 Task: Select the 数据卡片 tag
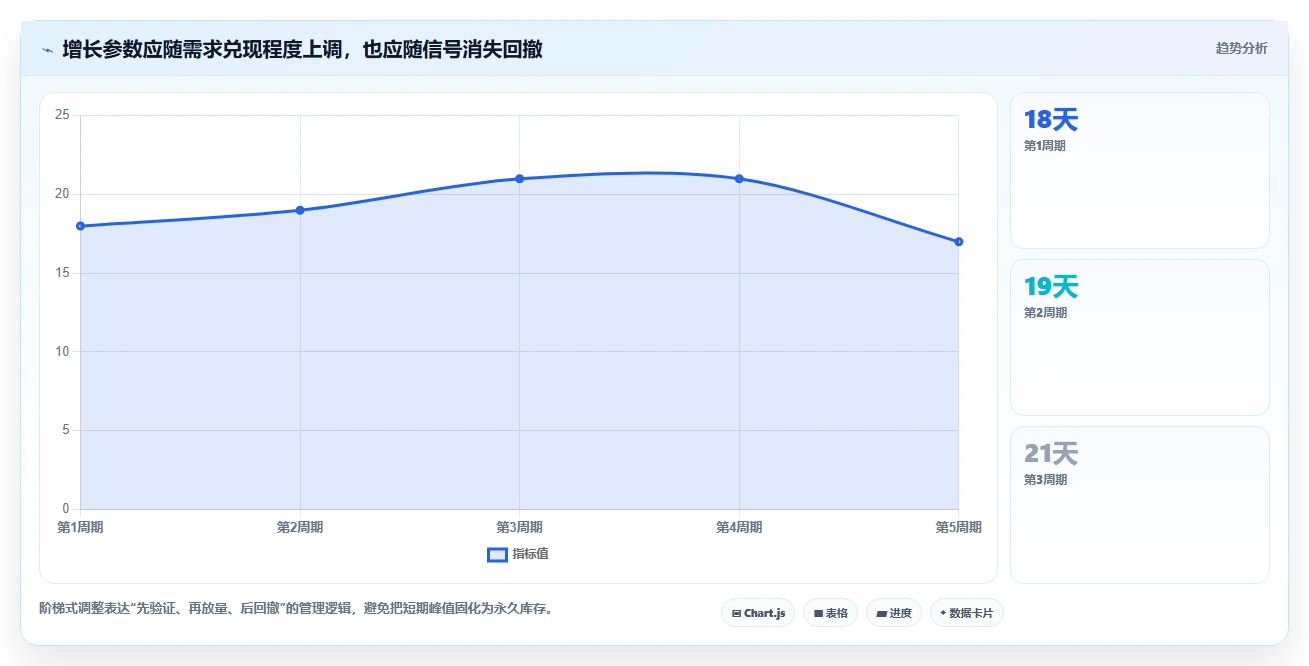pyautogui.click(x=966, y=613)
